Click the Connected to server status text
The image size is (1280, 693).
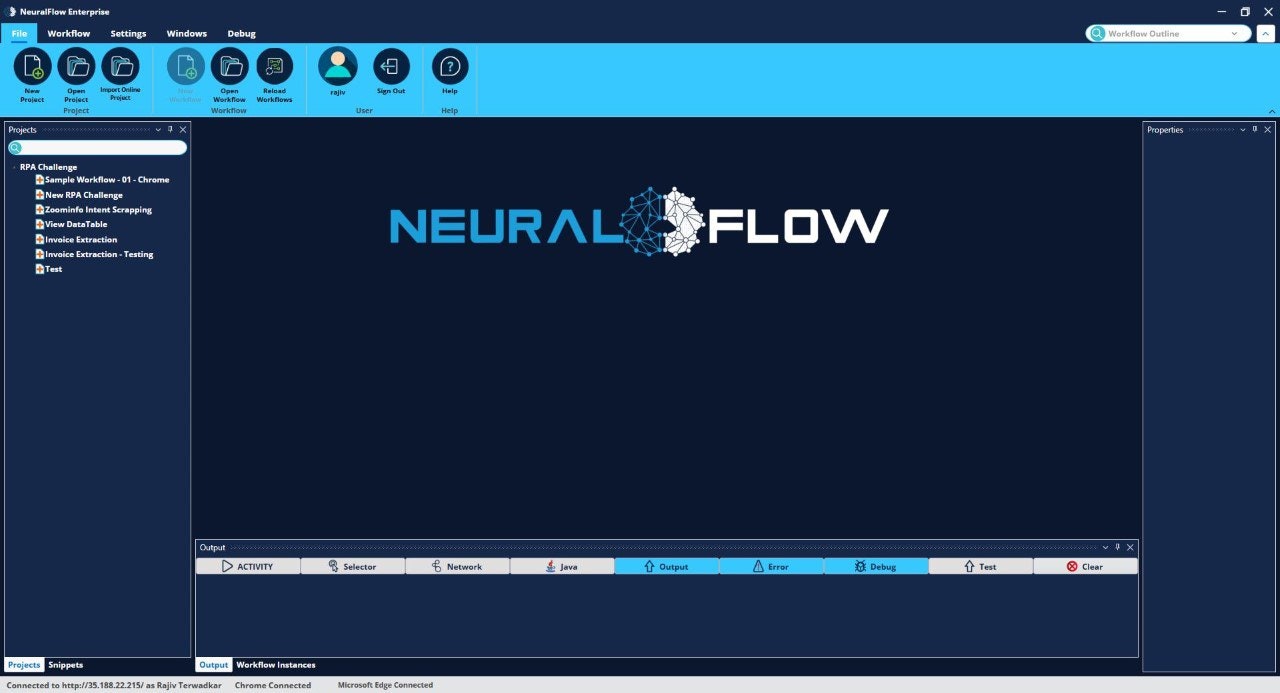coord(114,685)
